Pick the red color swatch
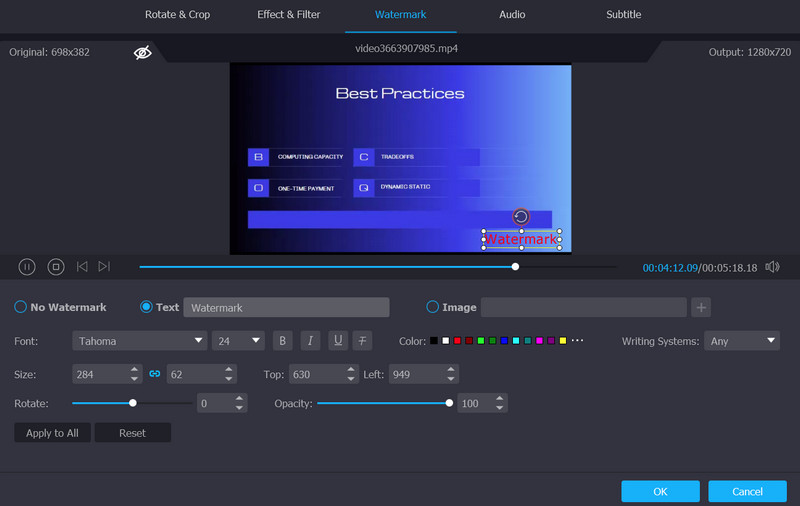The image size is (800, 506). (457, 341)
